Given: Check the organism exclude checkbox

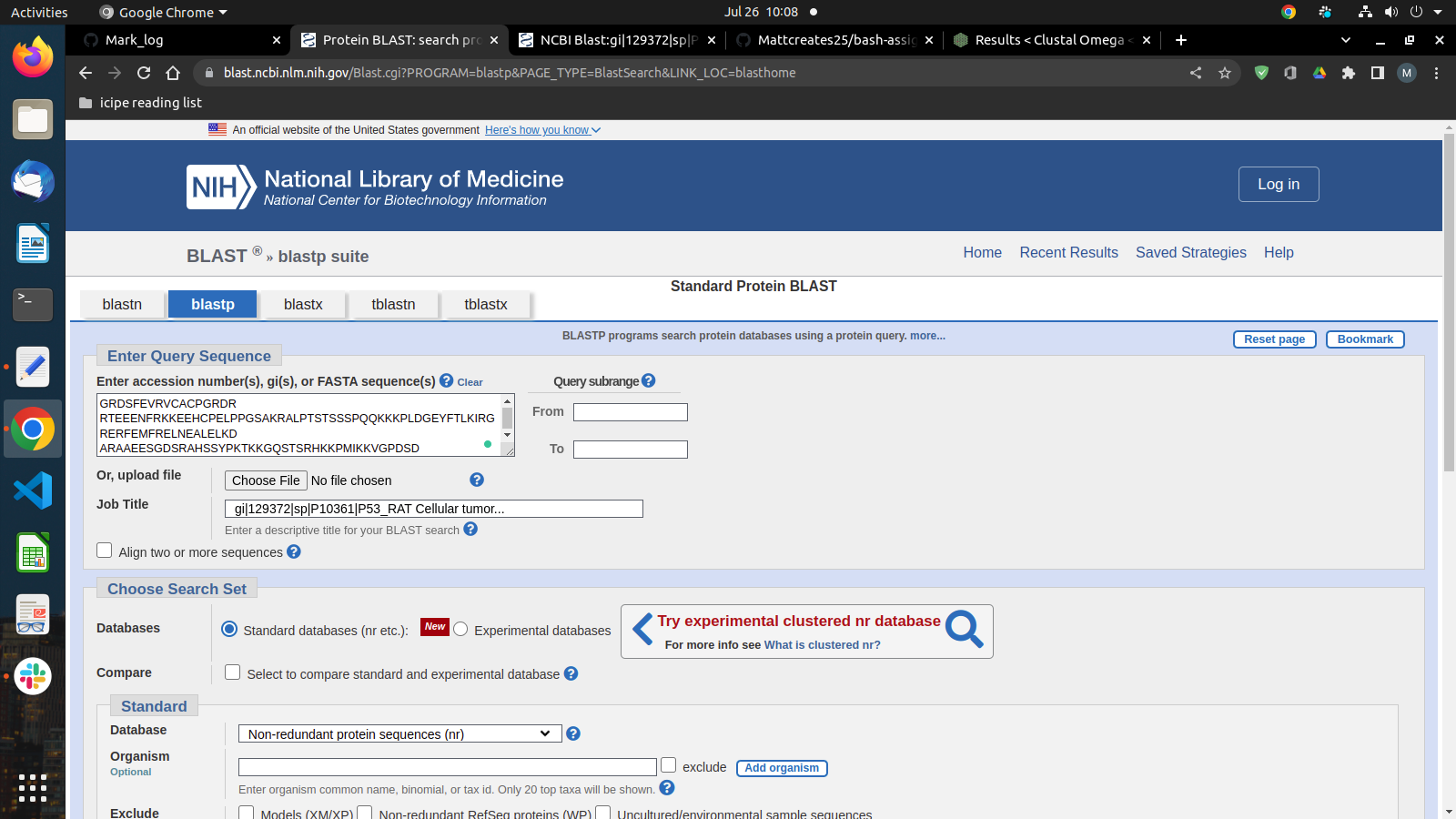Looking at the screenshot, I should [x=669, y=765].
